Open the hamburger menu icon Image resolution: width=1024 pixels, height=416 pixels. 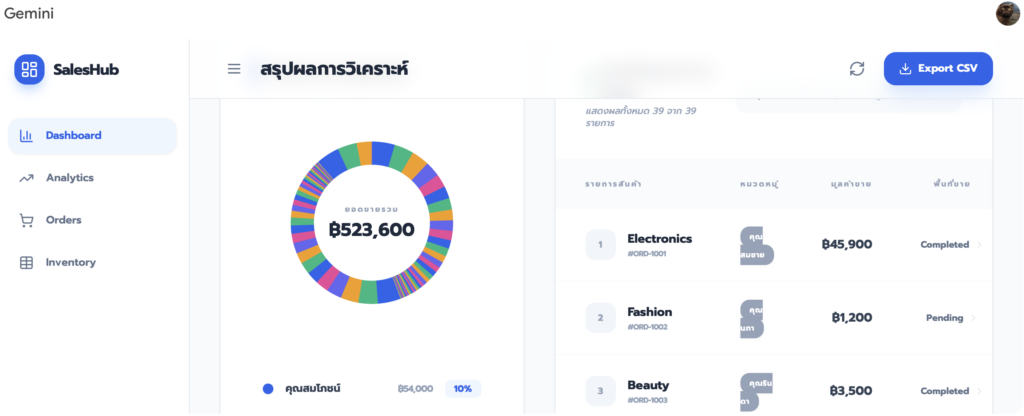tap(234, 69)
